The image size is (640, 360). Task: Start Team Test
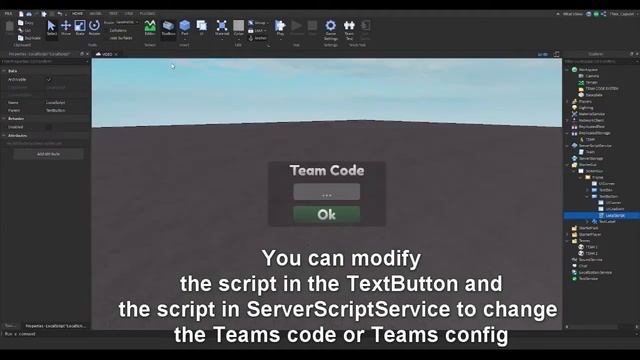point(349,29)
